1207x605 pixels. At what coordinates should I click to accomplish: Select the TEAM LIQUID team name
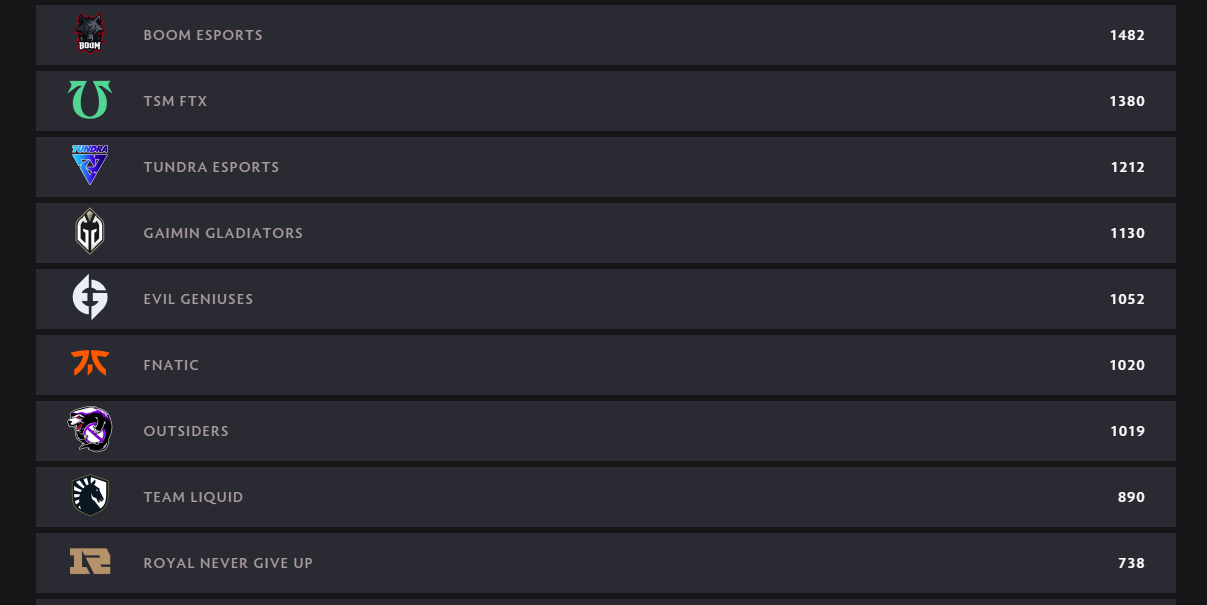pos(193,497)
